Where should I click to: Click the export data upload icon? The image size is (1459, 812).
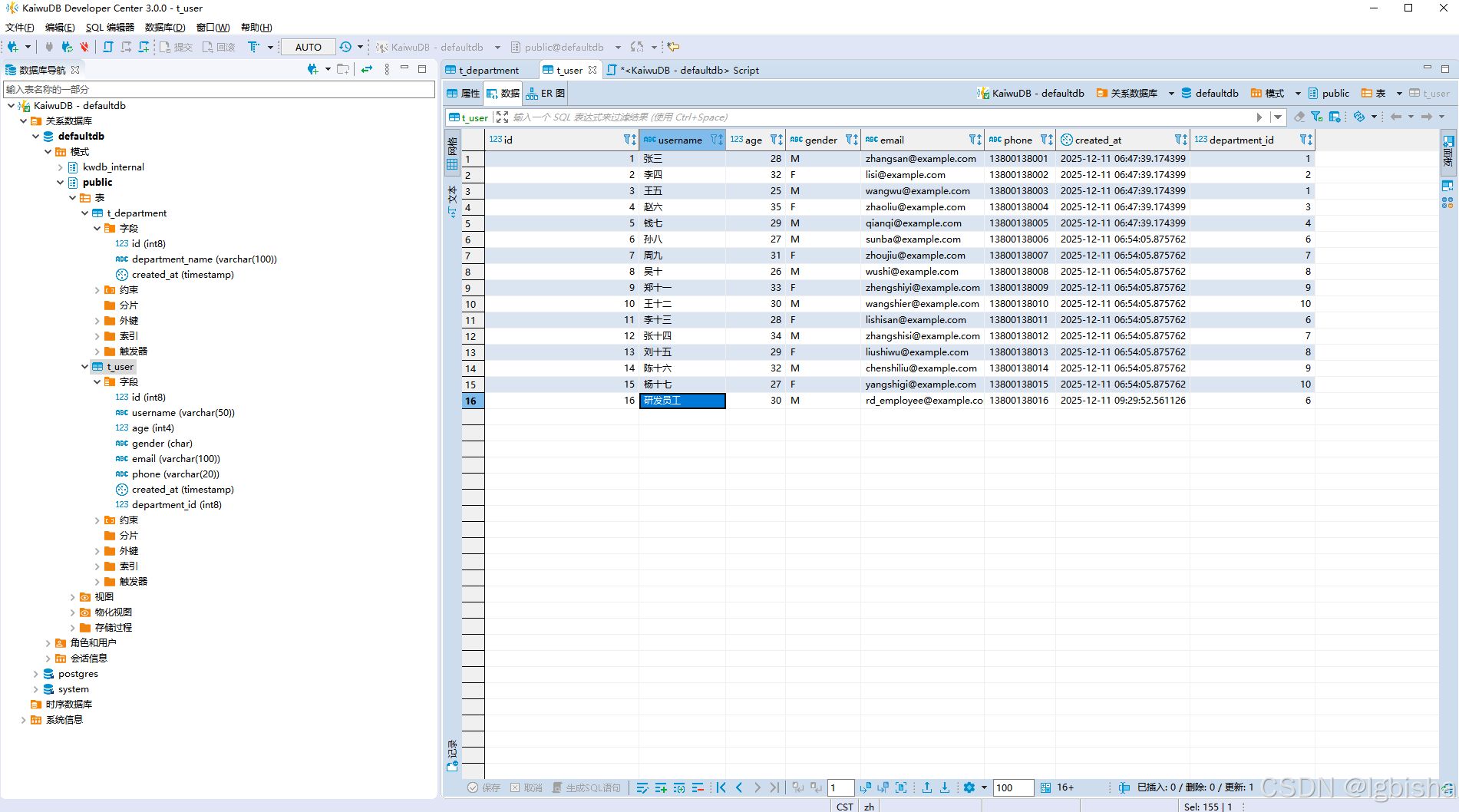click(927, 787)
